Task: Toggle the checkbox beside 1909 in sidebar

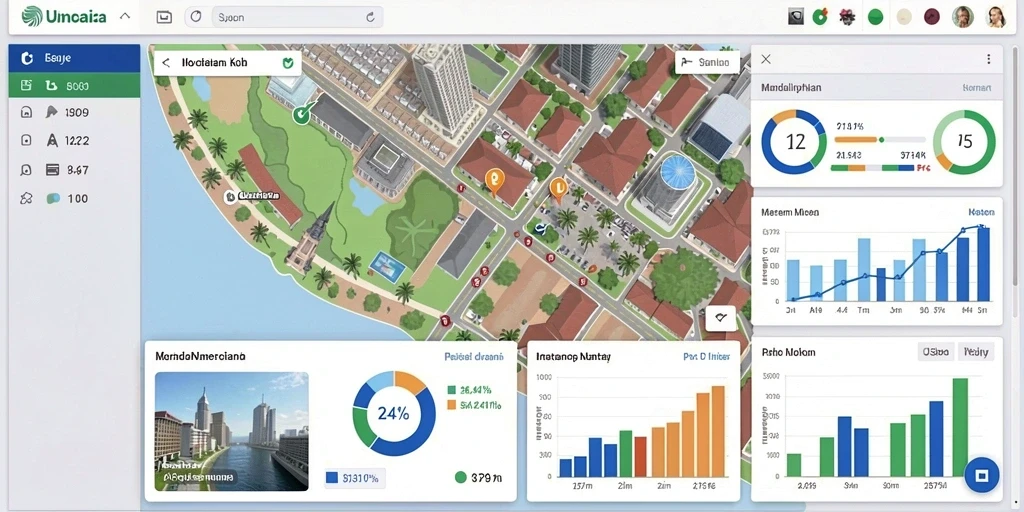Action: [26, 112]
